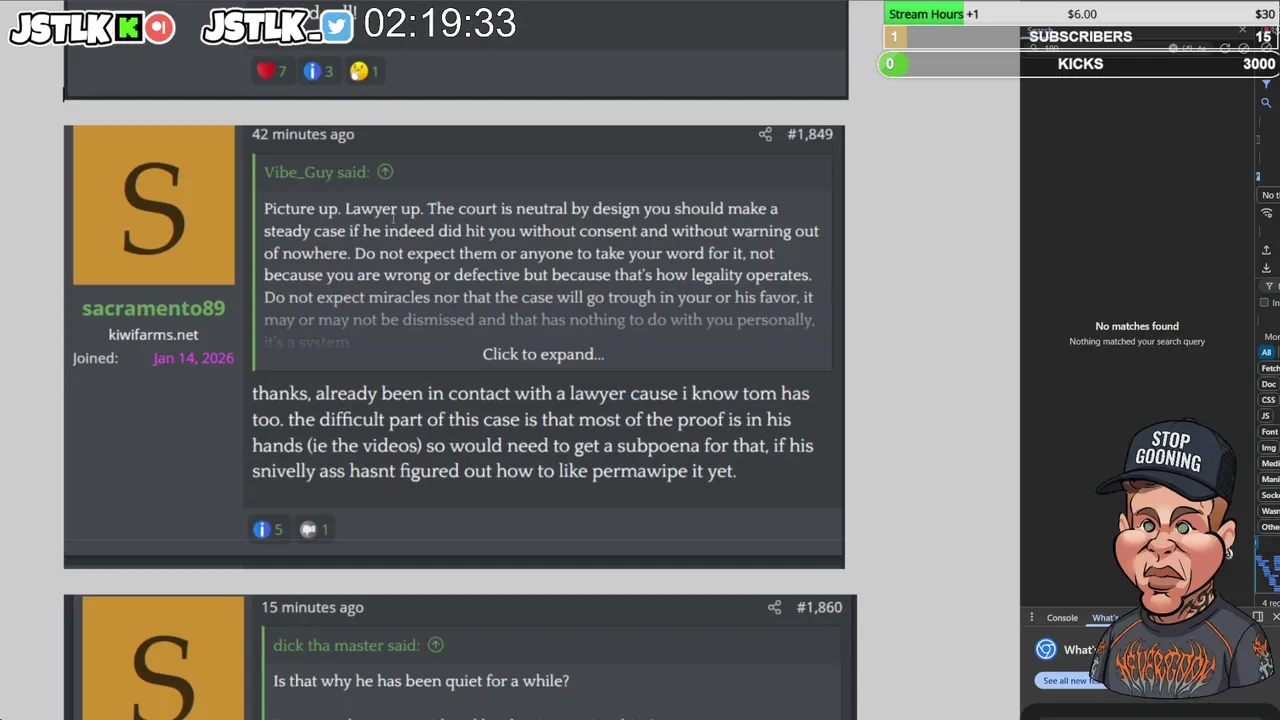
Task: Open the DevTools network search magnifier
Action: click(x=1266, y=103)
